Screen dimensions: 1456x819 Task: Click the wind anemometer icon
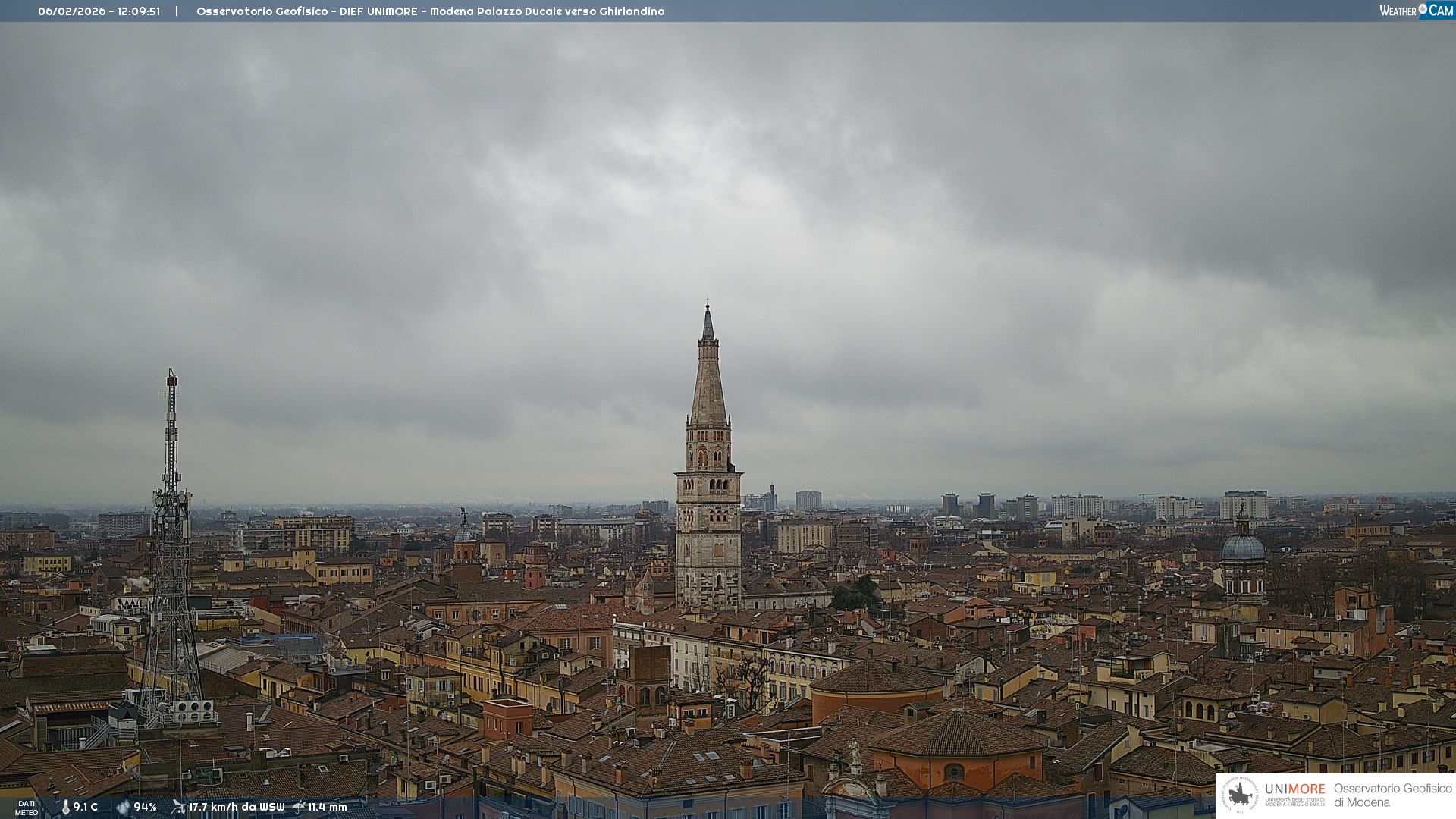178,807
